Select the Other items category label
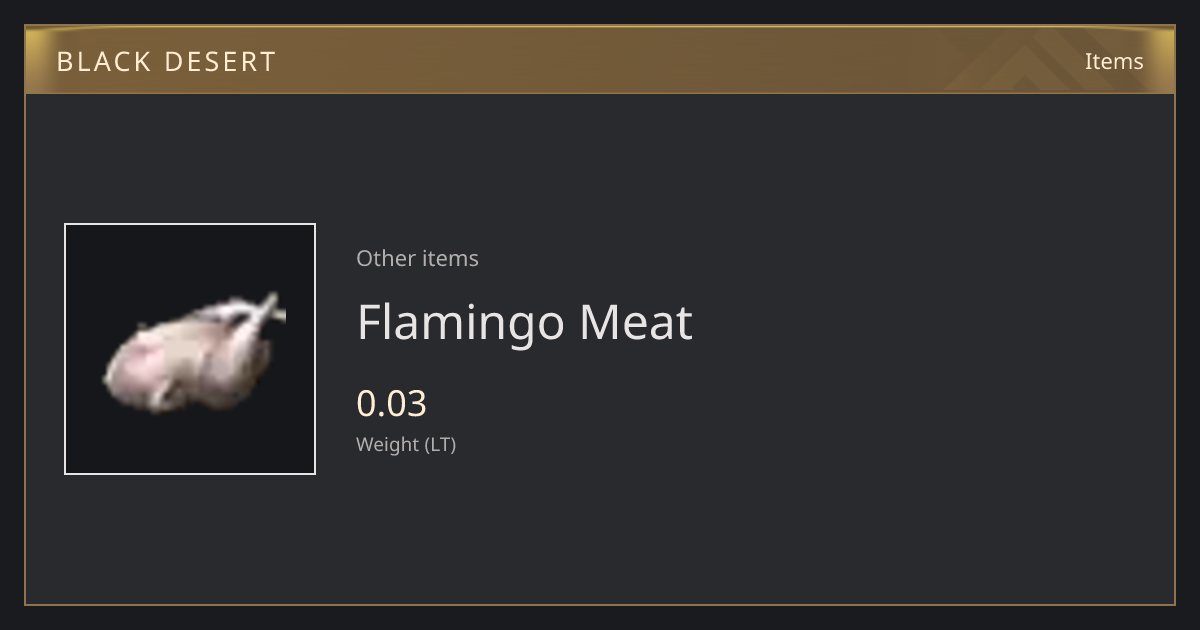This screenshot has height=630, width=1200. (x=417, y=258)
